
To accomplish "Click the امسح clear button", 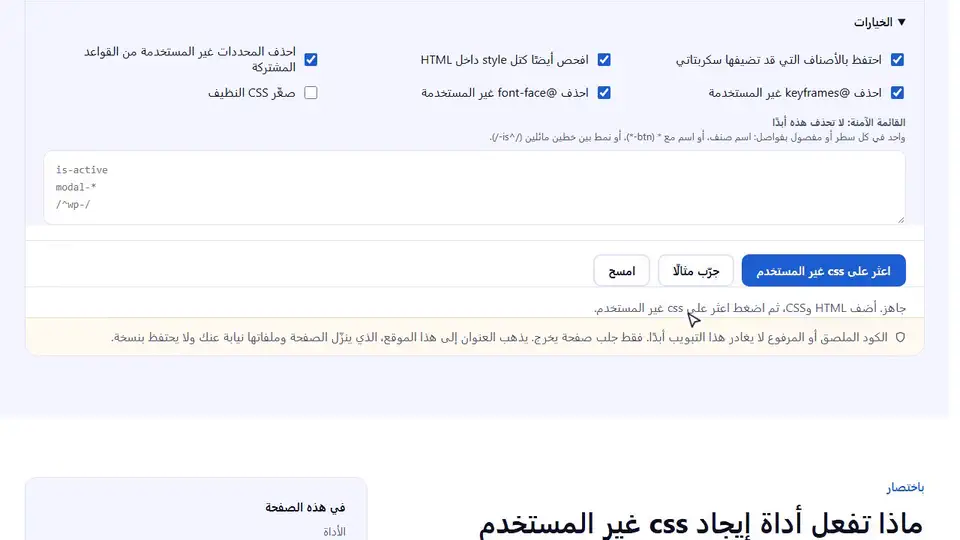I will (x=621, y=271).
